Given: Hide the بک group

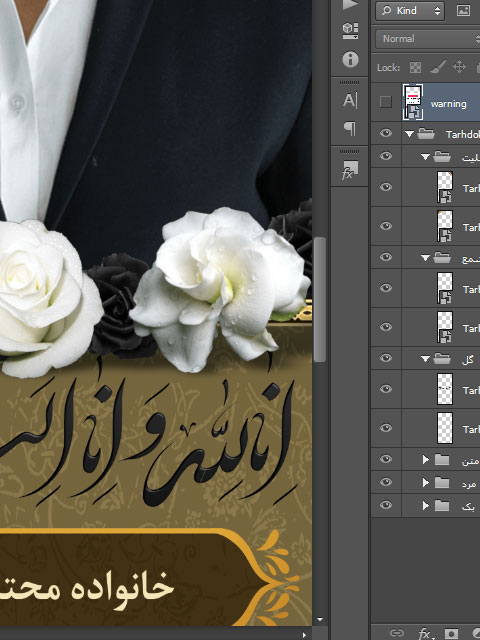Looking at the screenshot, I should click(x=386, y=505).
